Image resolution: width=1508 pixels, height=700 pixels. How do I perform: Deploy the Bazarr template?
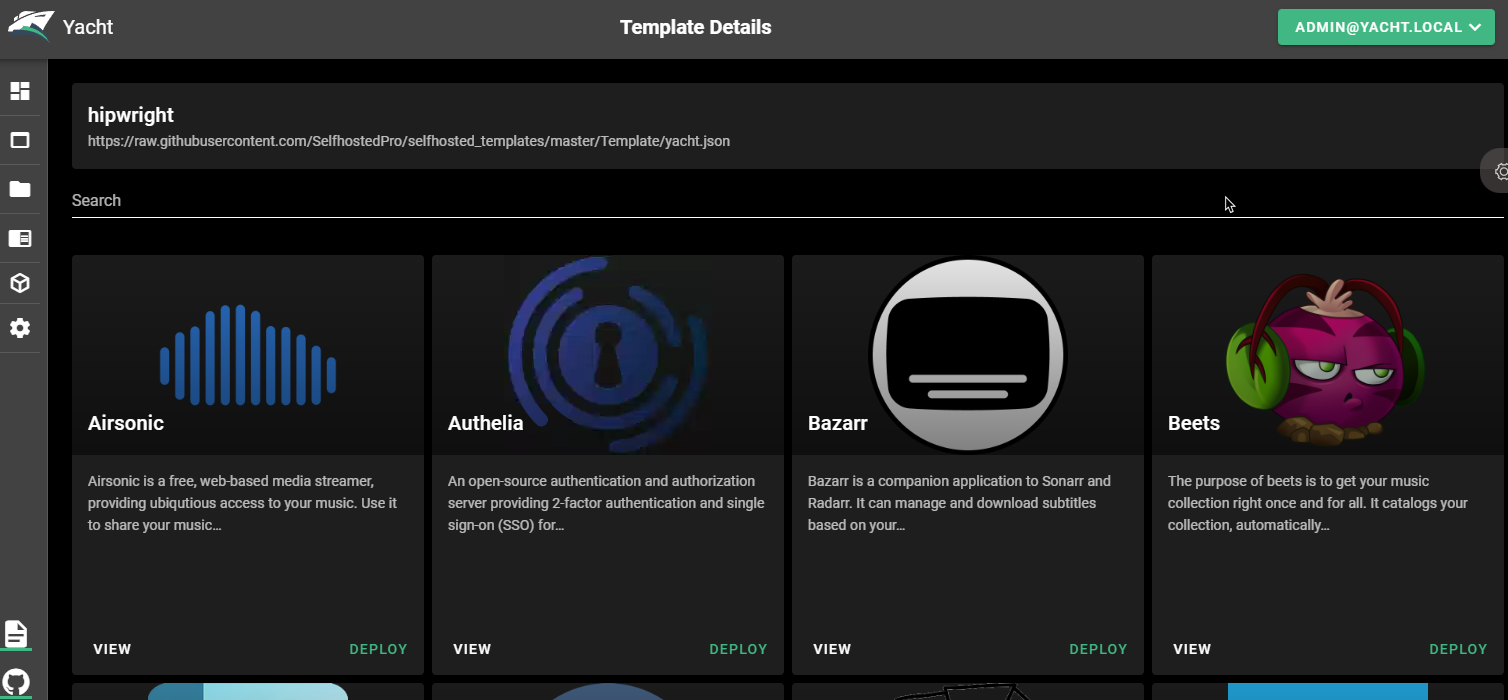1098,649
